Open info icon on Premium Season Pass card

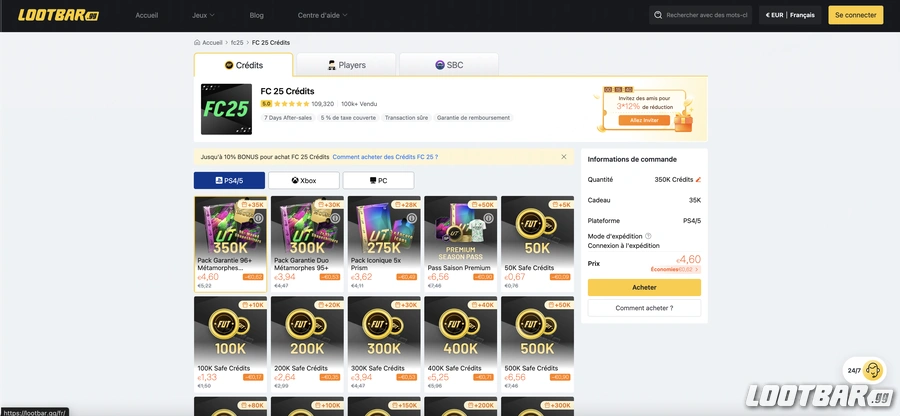(488, 218)
